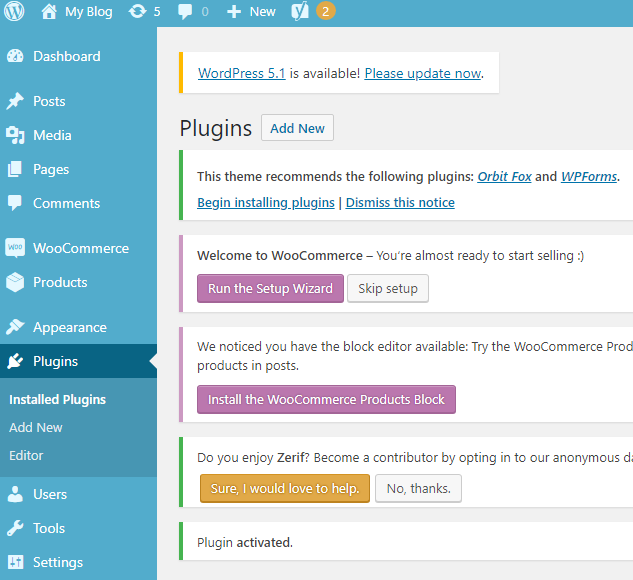The height and width of the screenshot is (580, 633).
Task: Open the plugin Editor submenu entry
Action: tap(26, 455)
